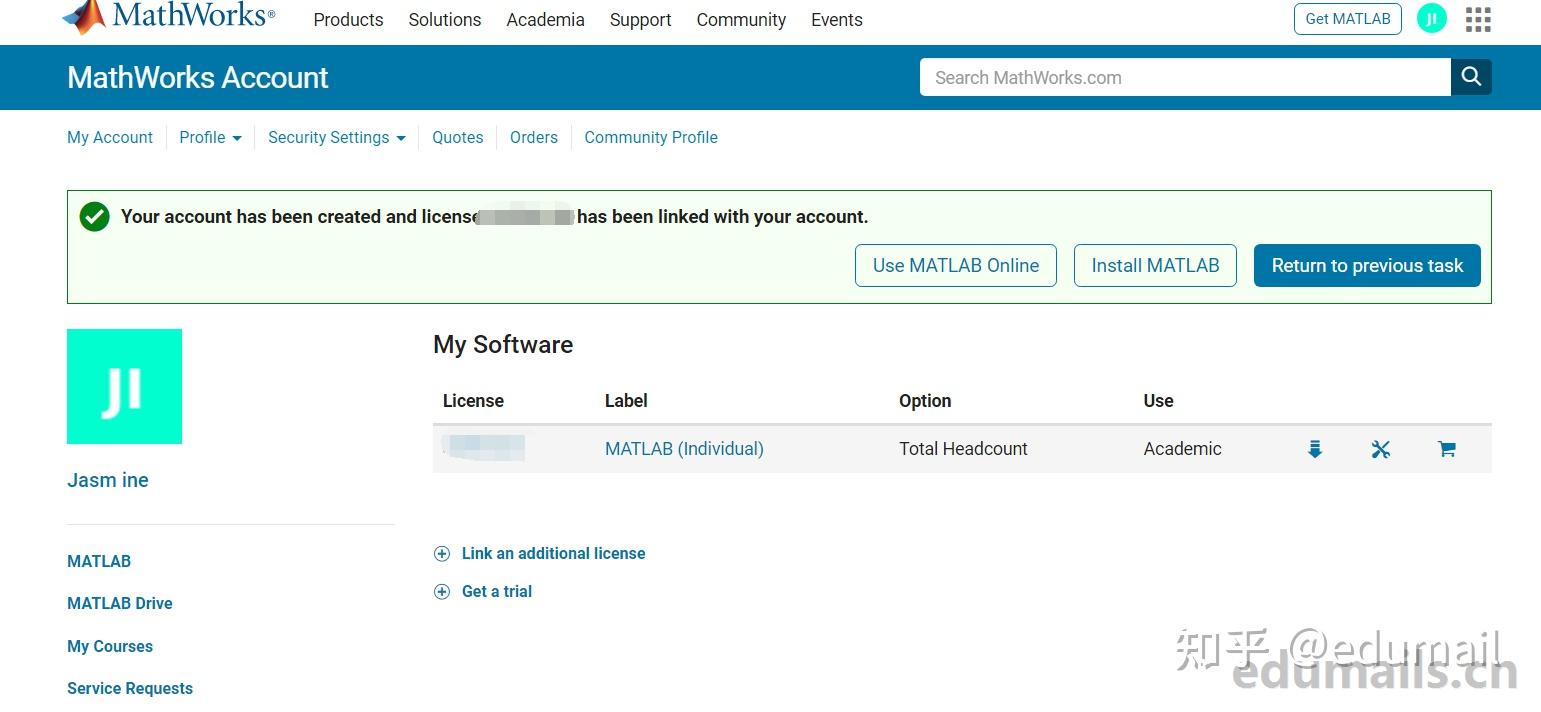The height and width of the screenshot is (712, 1541).
Task: Click the large JI profile picture
Action: [124, 386]
